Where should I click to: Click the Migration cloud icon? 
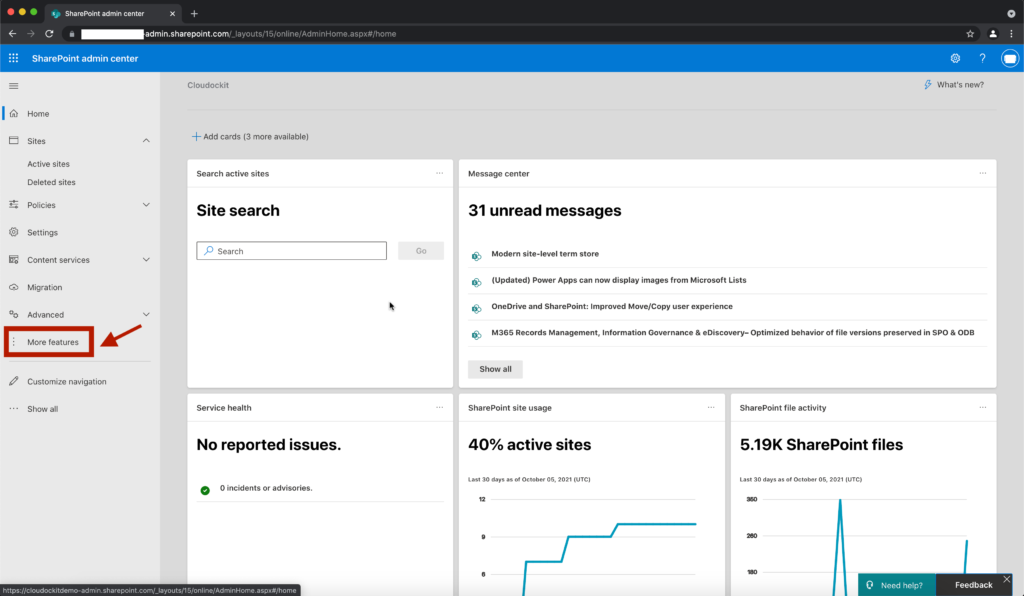14,287
